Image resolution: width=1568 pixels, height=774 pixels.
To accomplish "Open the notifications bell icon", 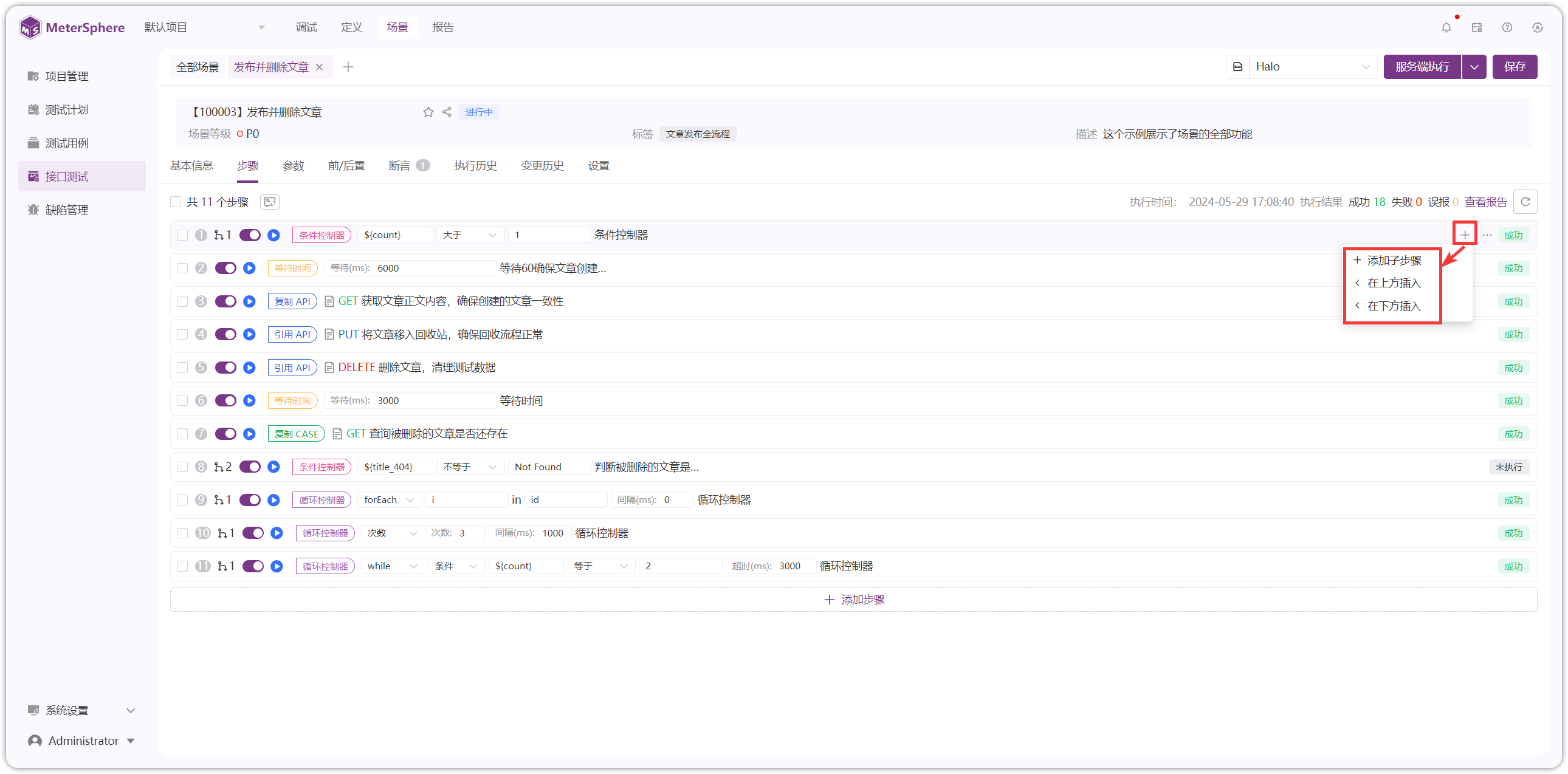I will 1446,27.
